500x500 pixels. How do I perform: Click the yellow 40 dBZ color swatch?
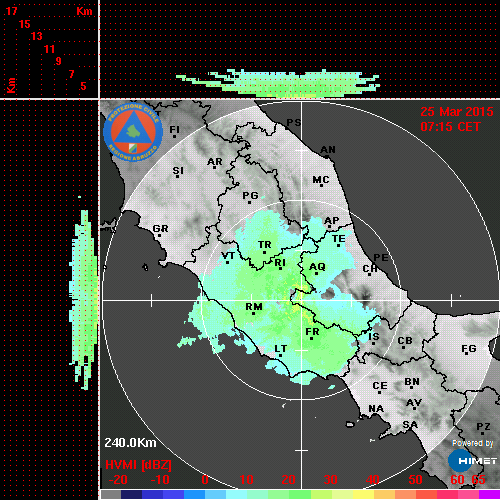363,495
